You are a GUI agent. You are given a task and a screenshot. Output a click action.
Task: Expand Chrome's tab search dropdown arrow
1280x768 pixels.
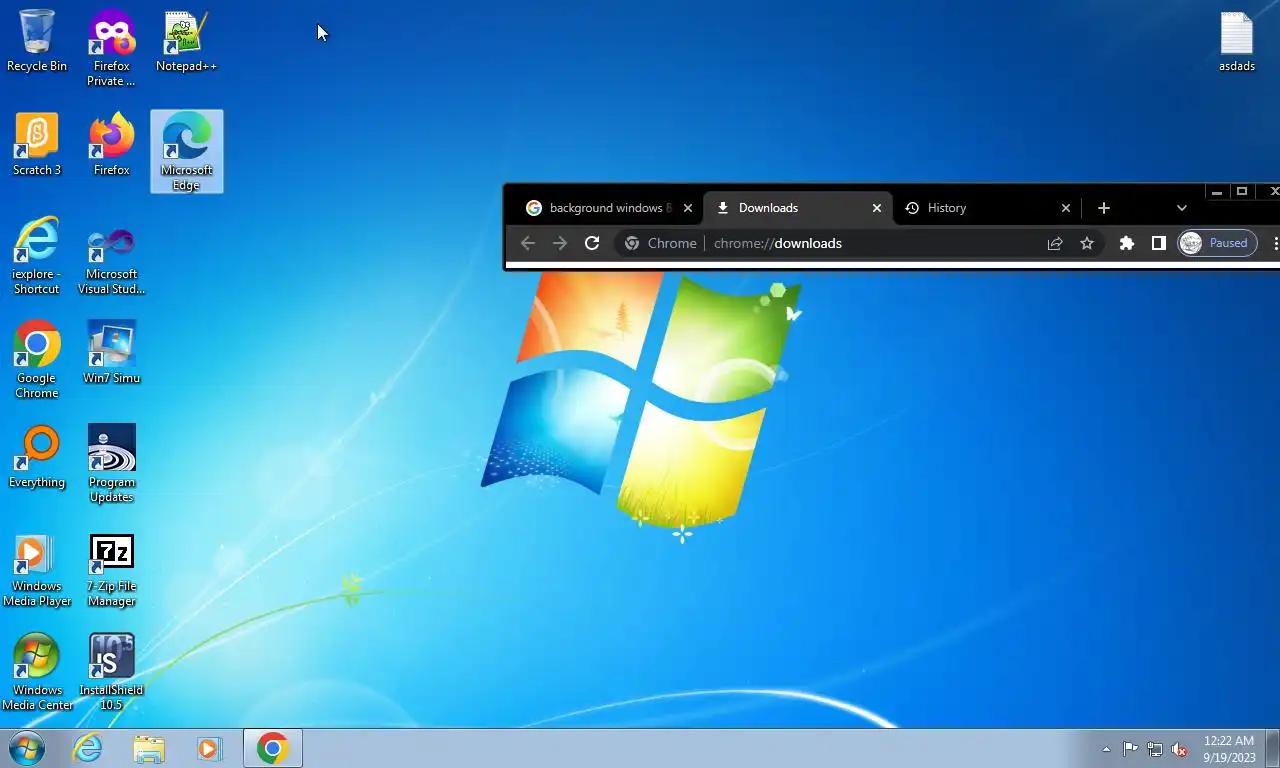(1182, 208)
